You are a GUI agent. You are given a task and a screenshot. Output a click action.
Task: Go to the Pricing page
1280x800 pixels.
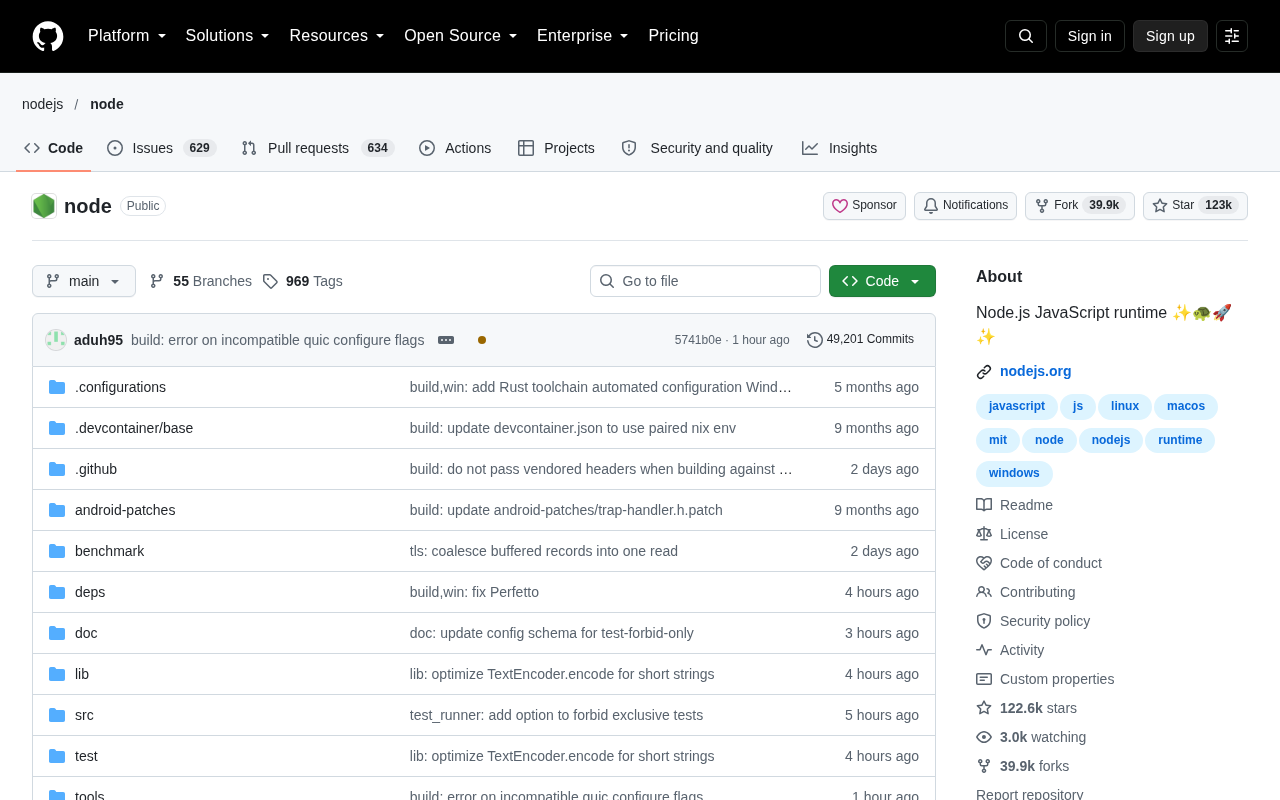[x=673, y=36]
